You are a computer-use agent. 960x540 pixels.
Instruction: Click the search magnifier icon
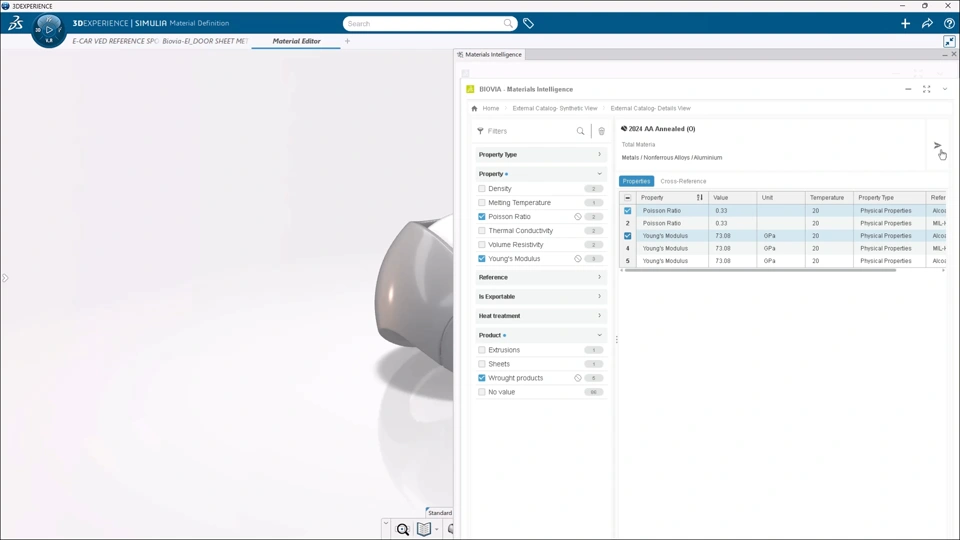pyautogui.click(x=508, y=23)
